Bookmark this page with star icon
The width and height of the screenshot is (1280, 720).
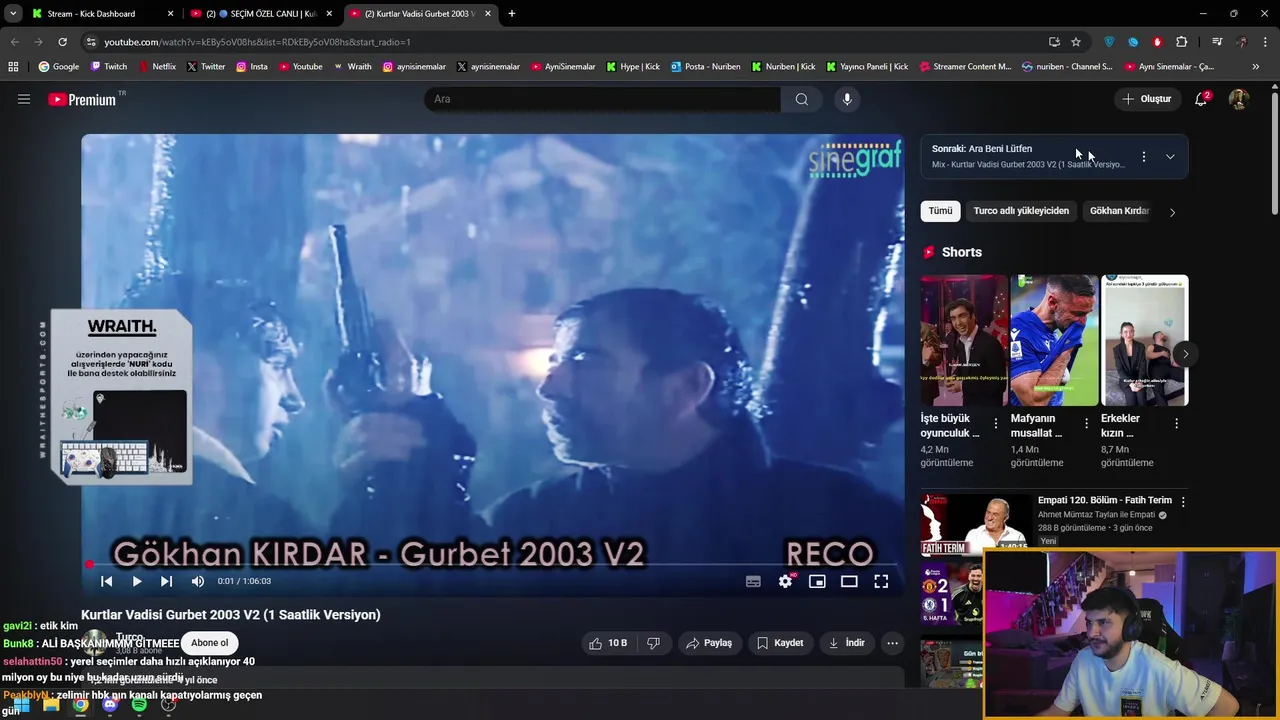[1076, 42]
